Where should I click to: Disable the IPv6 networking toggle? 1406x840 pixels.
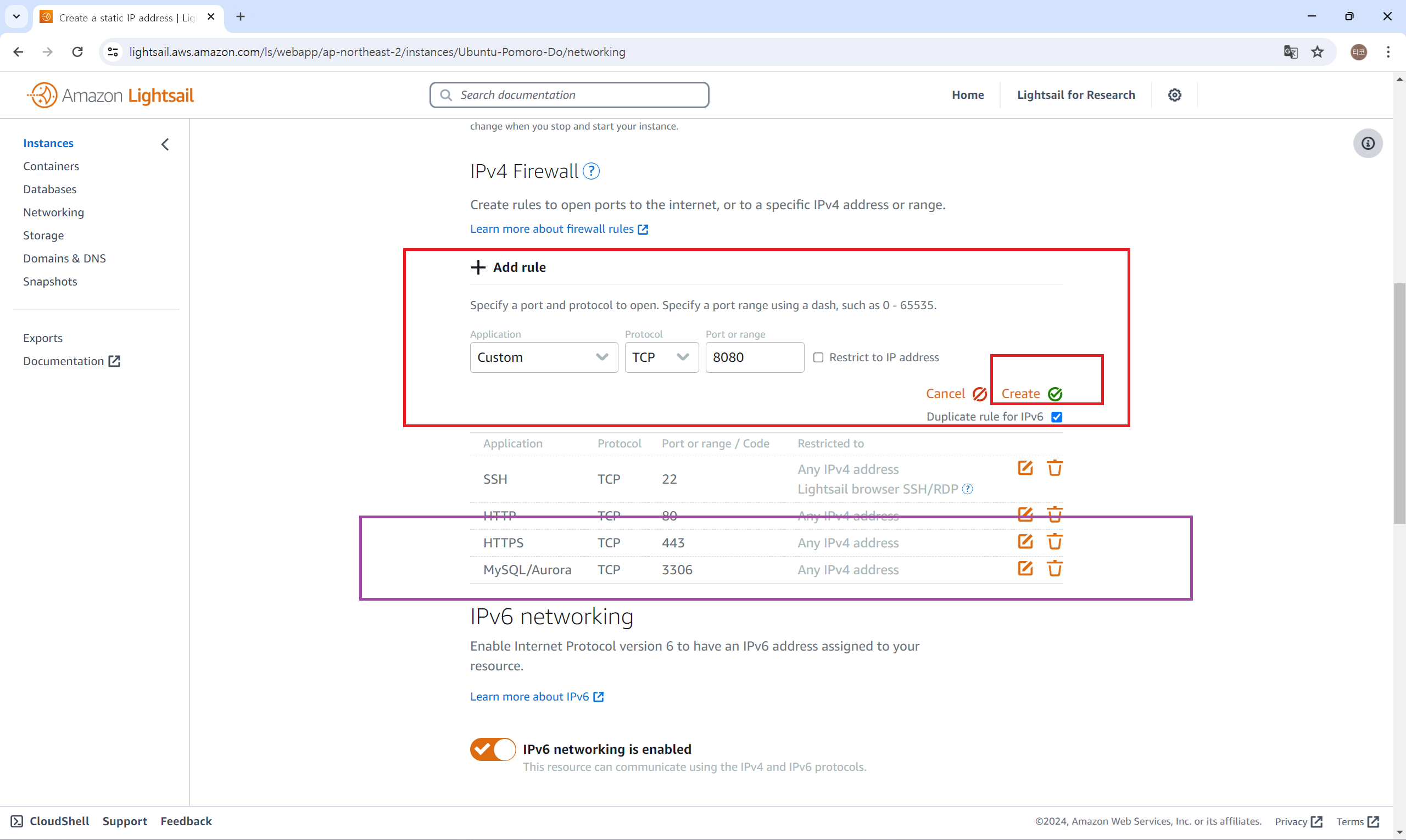pos(493,749)
